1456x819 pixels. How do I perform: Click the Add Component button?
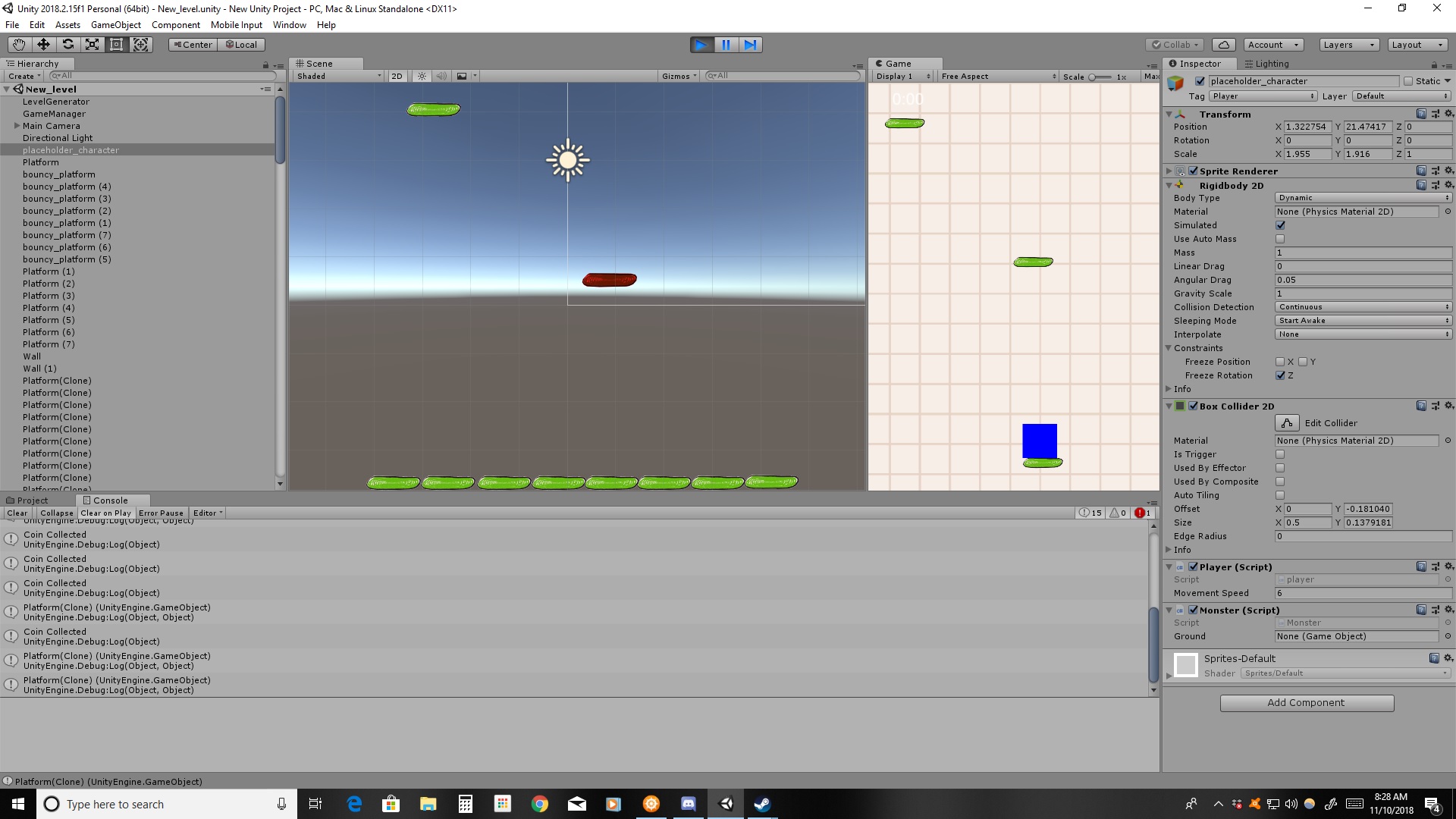[x=1307, y=703]
